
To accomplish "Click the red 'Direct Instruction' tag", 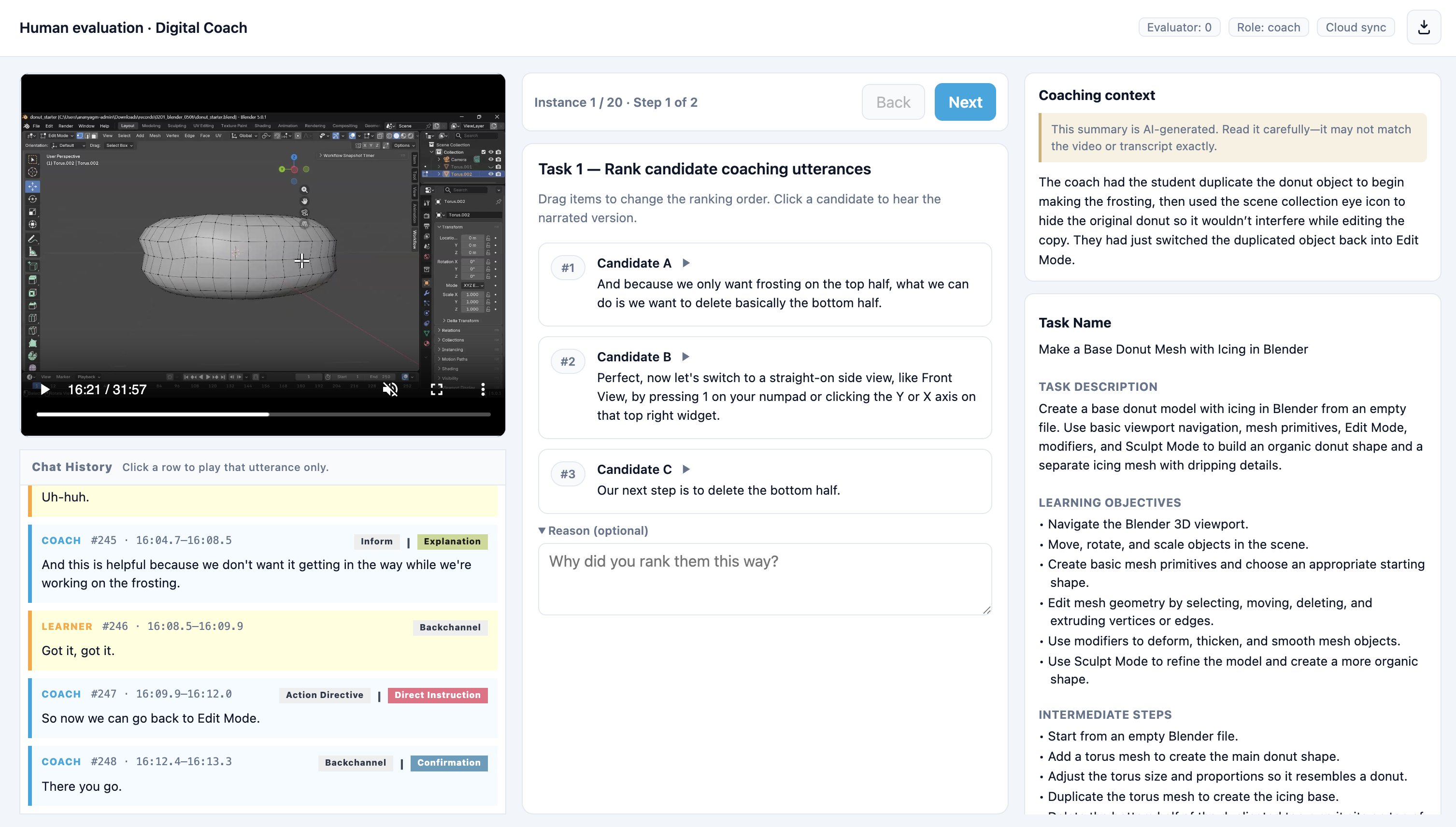I will click(x=437, y=695).
